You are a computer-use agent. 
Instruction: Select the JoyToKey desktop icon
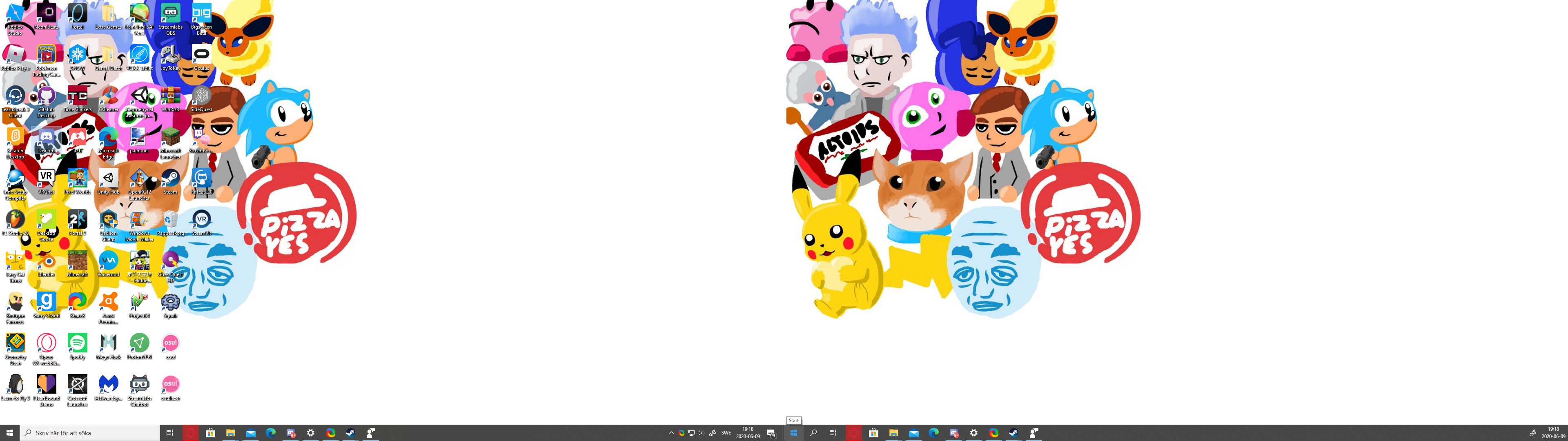pos(170,57)
